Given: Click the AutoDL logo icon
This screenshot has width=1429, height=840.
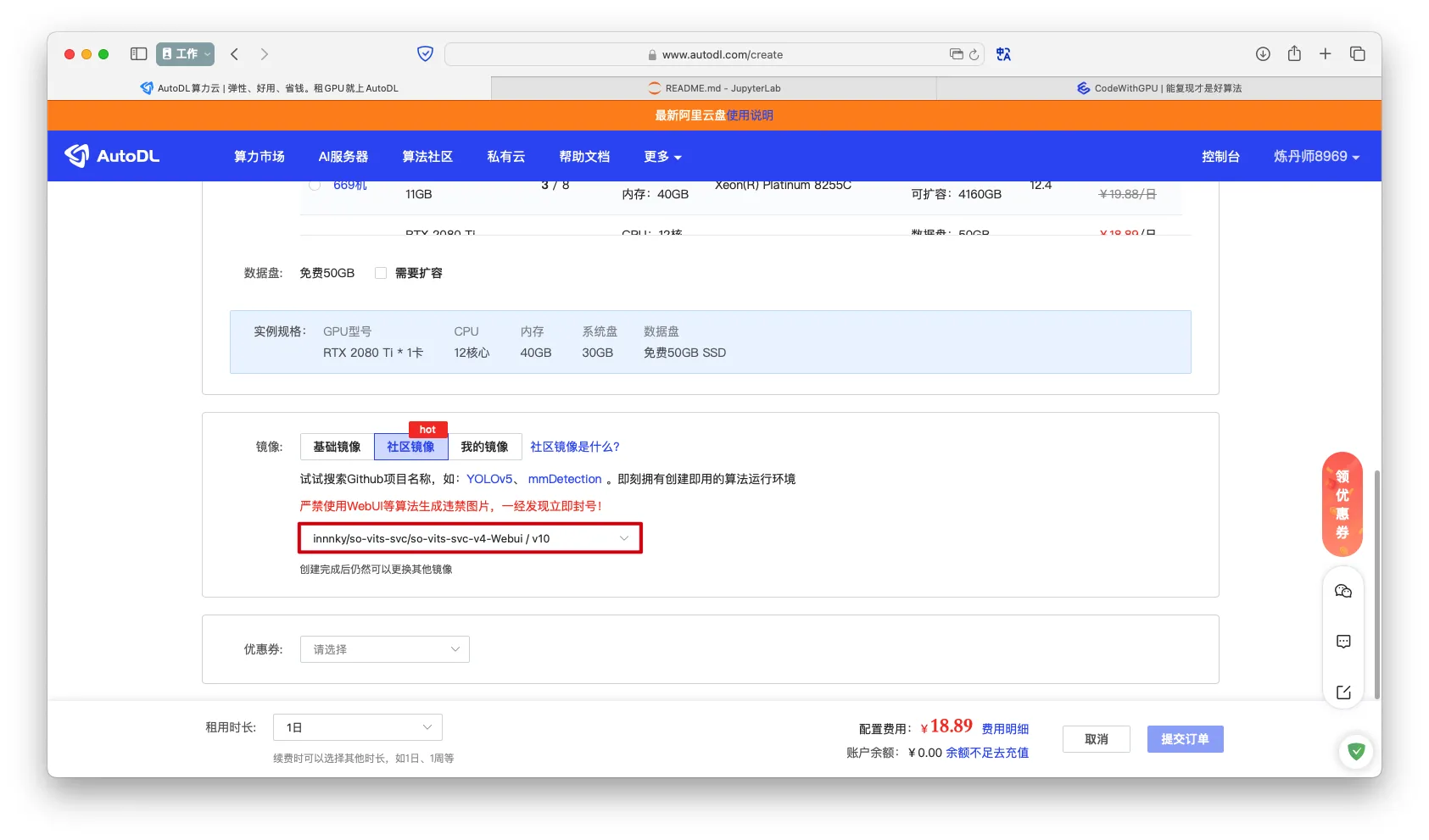Looking at the screenshot, I should 77,156.
